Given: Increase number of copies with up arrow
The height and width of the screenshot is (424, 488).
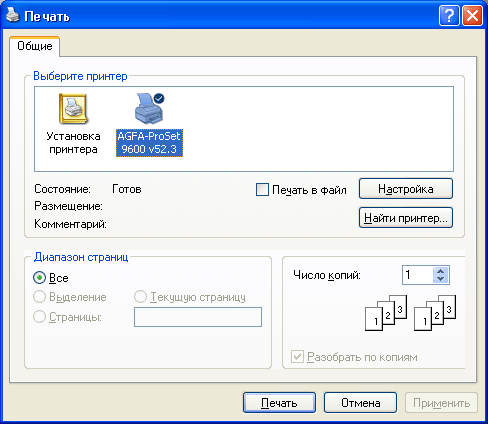Looking at the screenshot, I should (x=441, y=271).
